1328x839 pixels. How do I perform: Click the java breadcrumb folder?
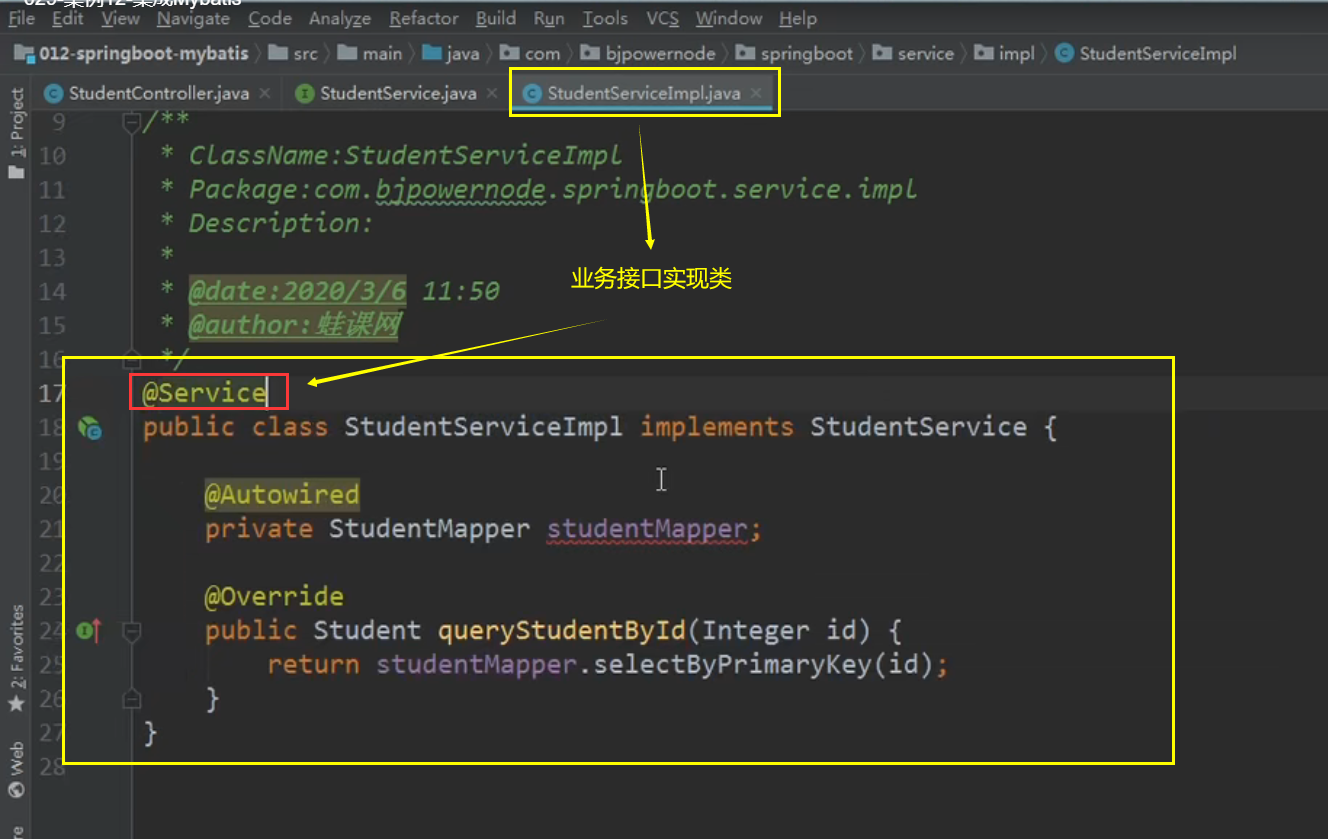[451, 54]
